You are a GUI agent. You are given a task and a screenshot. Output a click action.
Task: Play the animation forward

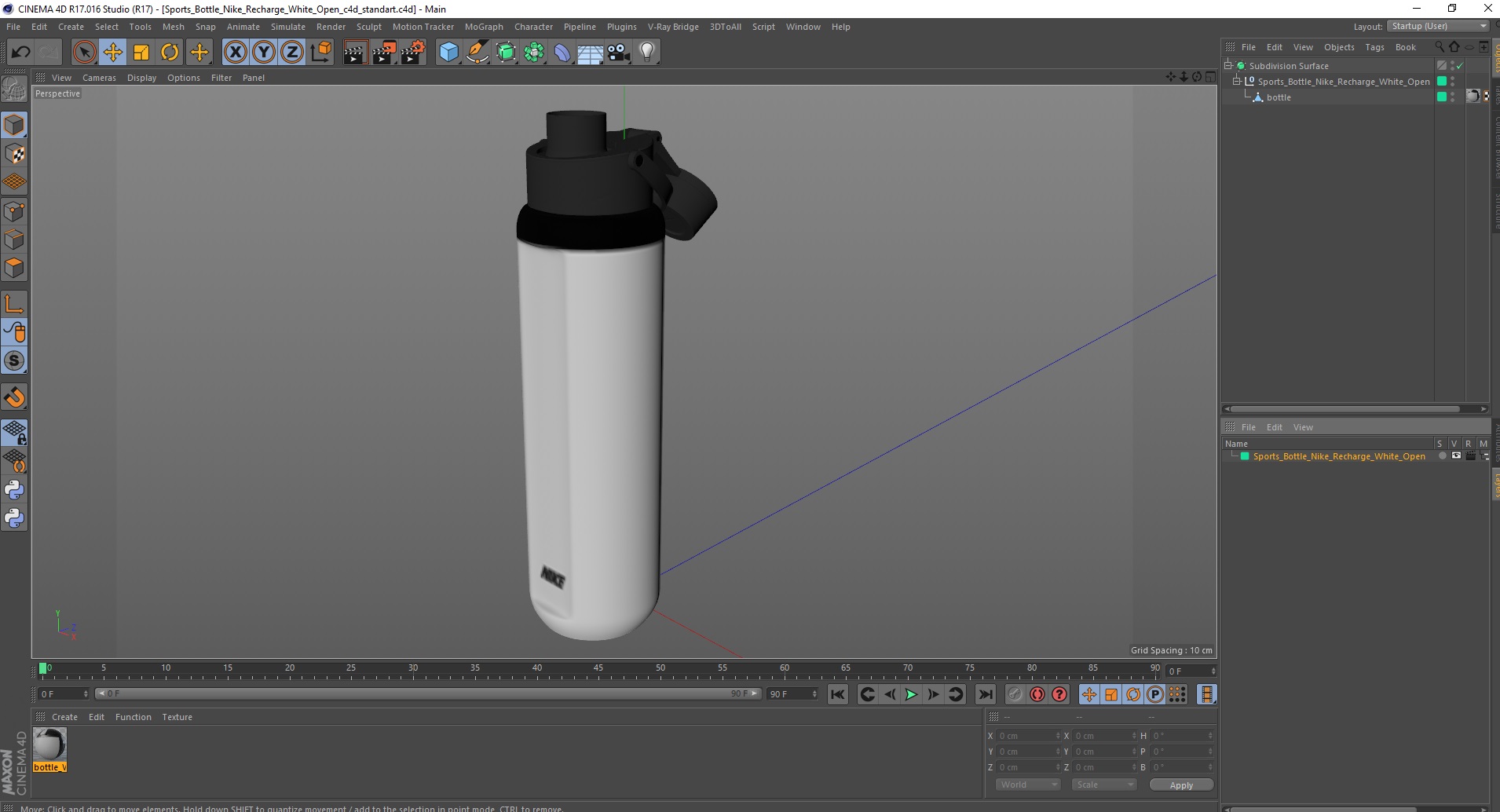pyautogui.click(x=911, y=694)
